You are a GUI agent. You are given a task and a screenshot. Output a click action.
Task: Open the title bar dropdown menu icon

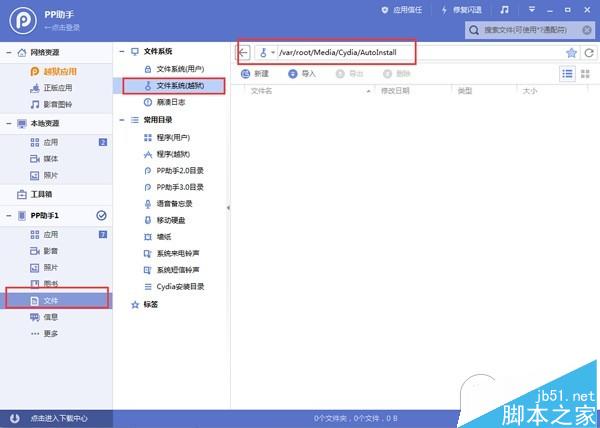(532, 10)
